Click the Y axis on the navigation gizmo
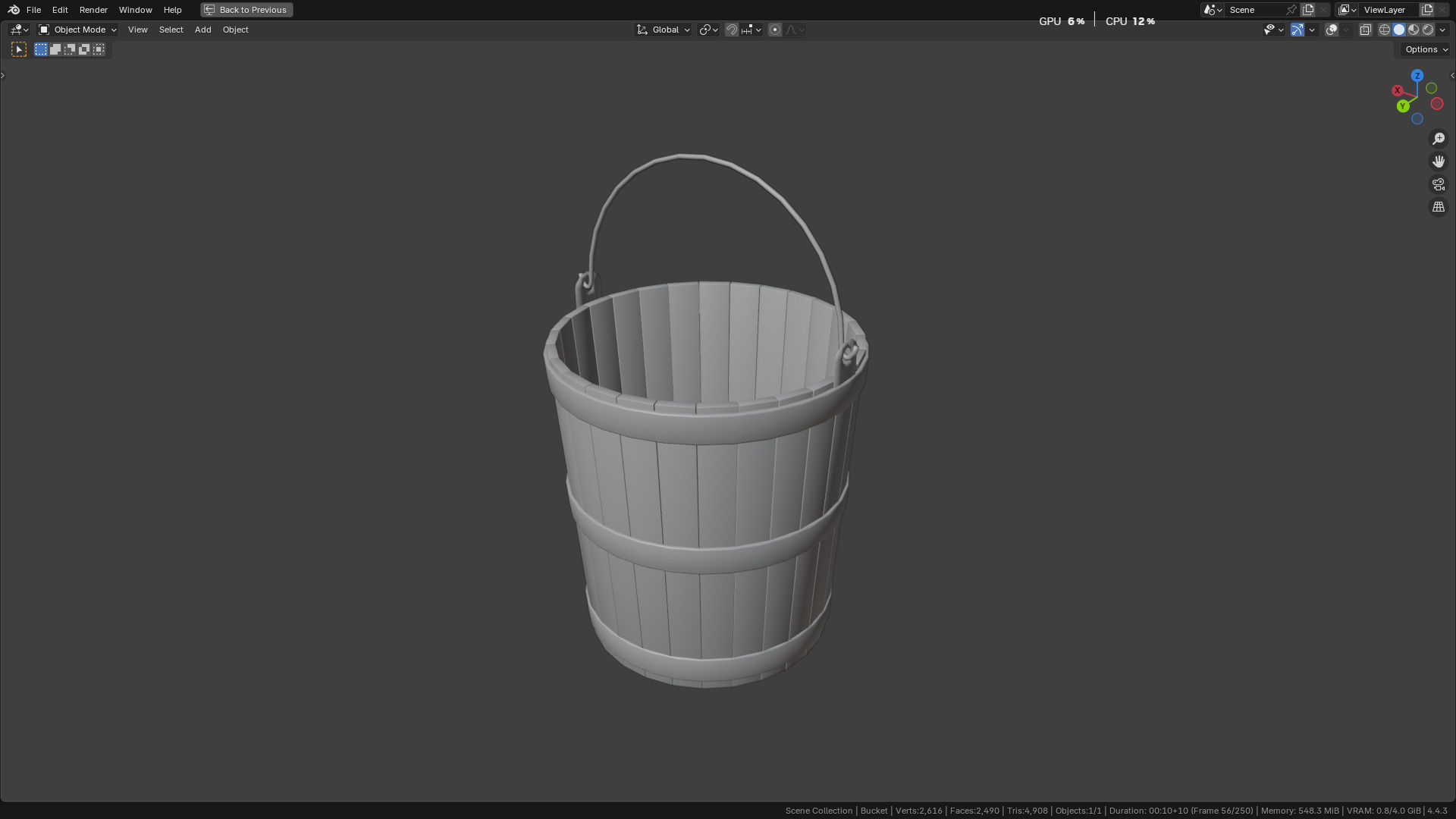This screenshot has height=819, width=1456. coord(1403,106)
